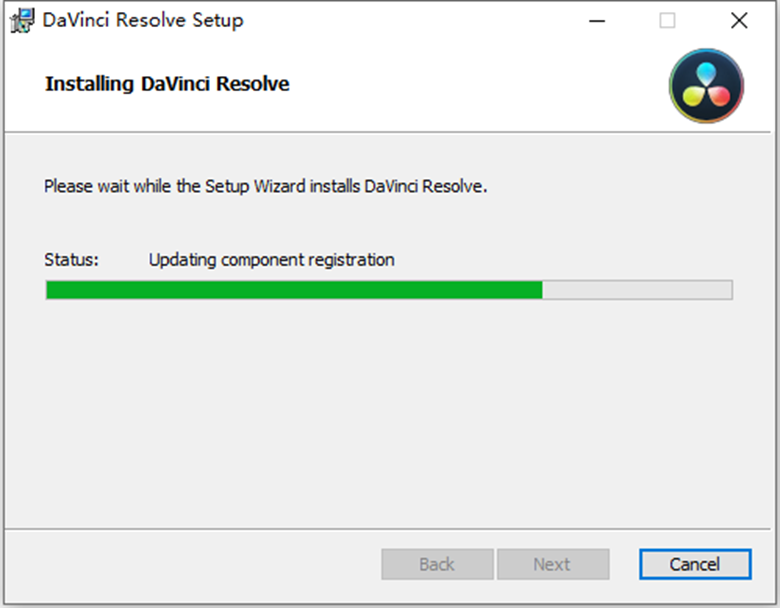780x608 pixels.
Task: Click the green filled portion of progress bar
Action: (294, 290)
